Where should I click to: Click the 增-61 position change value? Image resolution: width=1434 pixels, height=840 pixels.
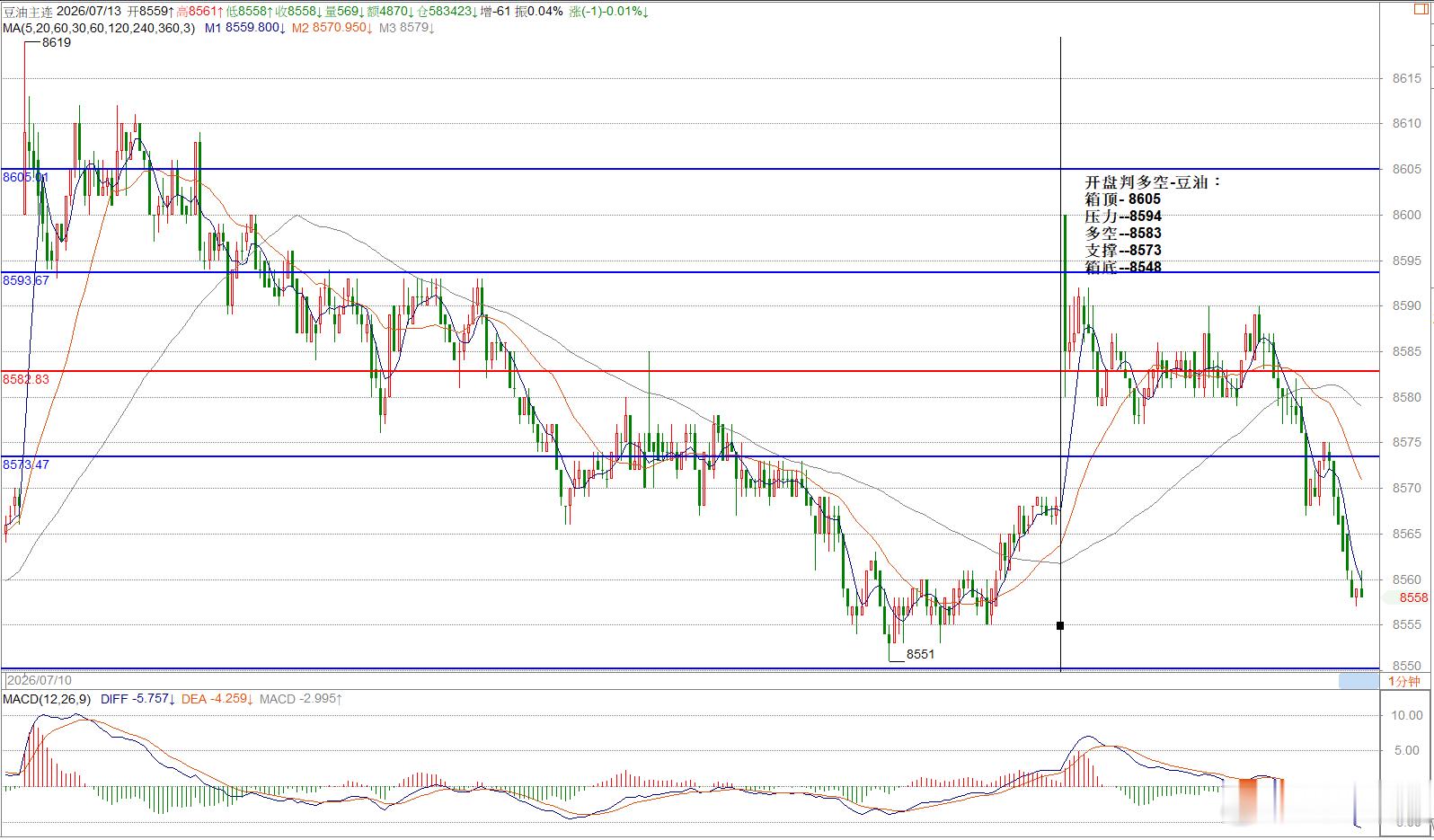click(496, 12)
